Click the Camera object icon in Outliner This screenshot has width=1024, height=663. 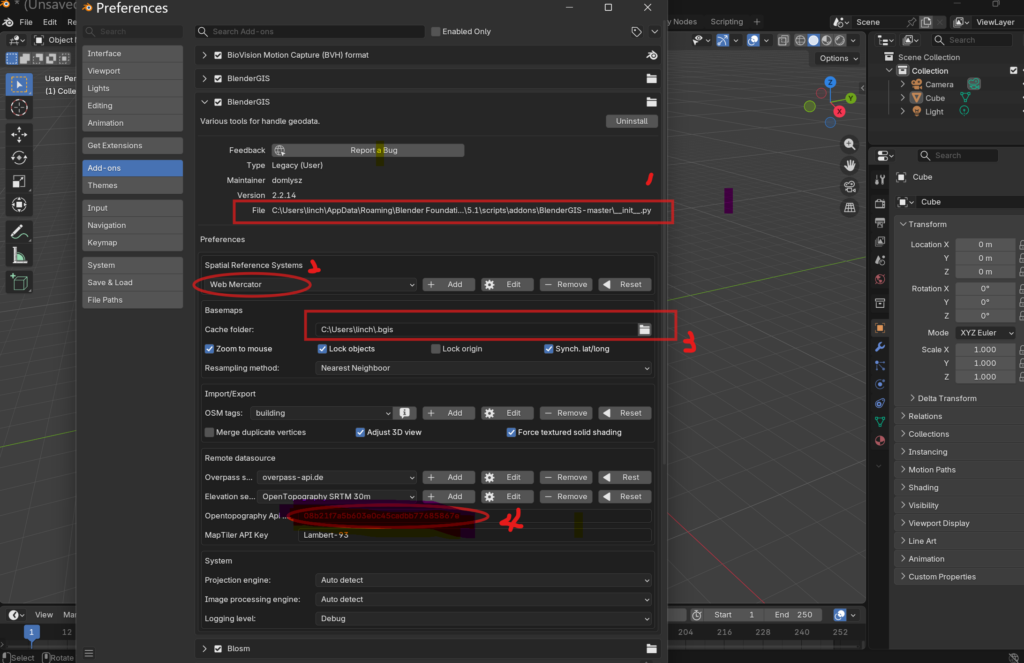pos(916,84)
